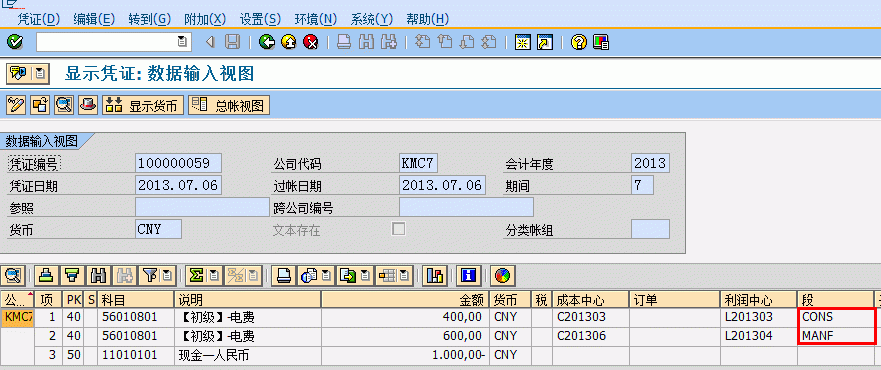
Task: Click the empty 参照 field
Action: 202,207
